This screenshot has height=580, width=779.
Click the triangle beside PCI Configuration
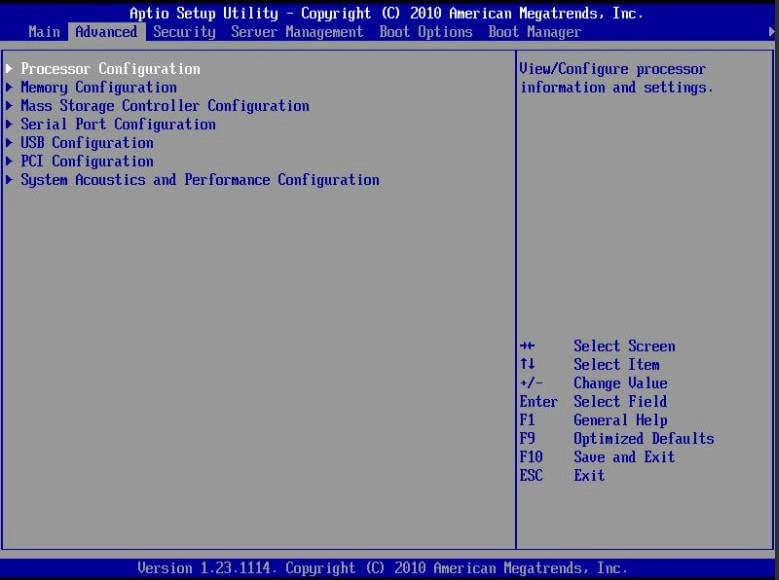tap(10, 161)
